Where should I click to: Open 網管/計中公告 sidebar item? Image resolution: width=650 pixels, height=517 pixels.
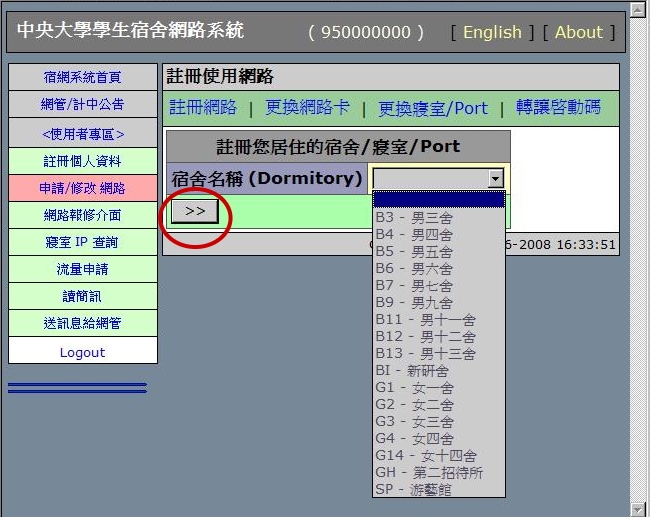[x=83, y=104]
